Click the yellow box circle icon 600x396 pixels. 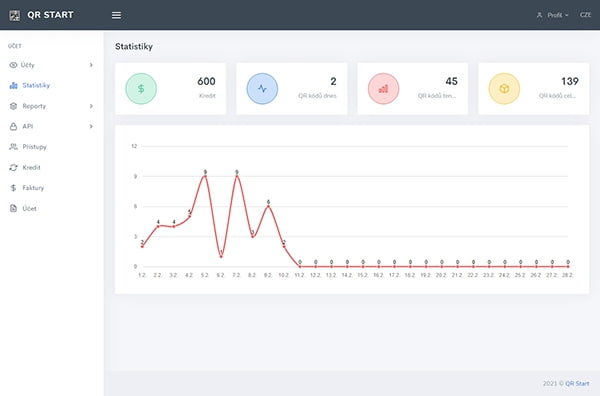click(x=504, y=89)
